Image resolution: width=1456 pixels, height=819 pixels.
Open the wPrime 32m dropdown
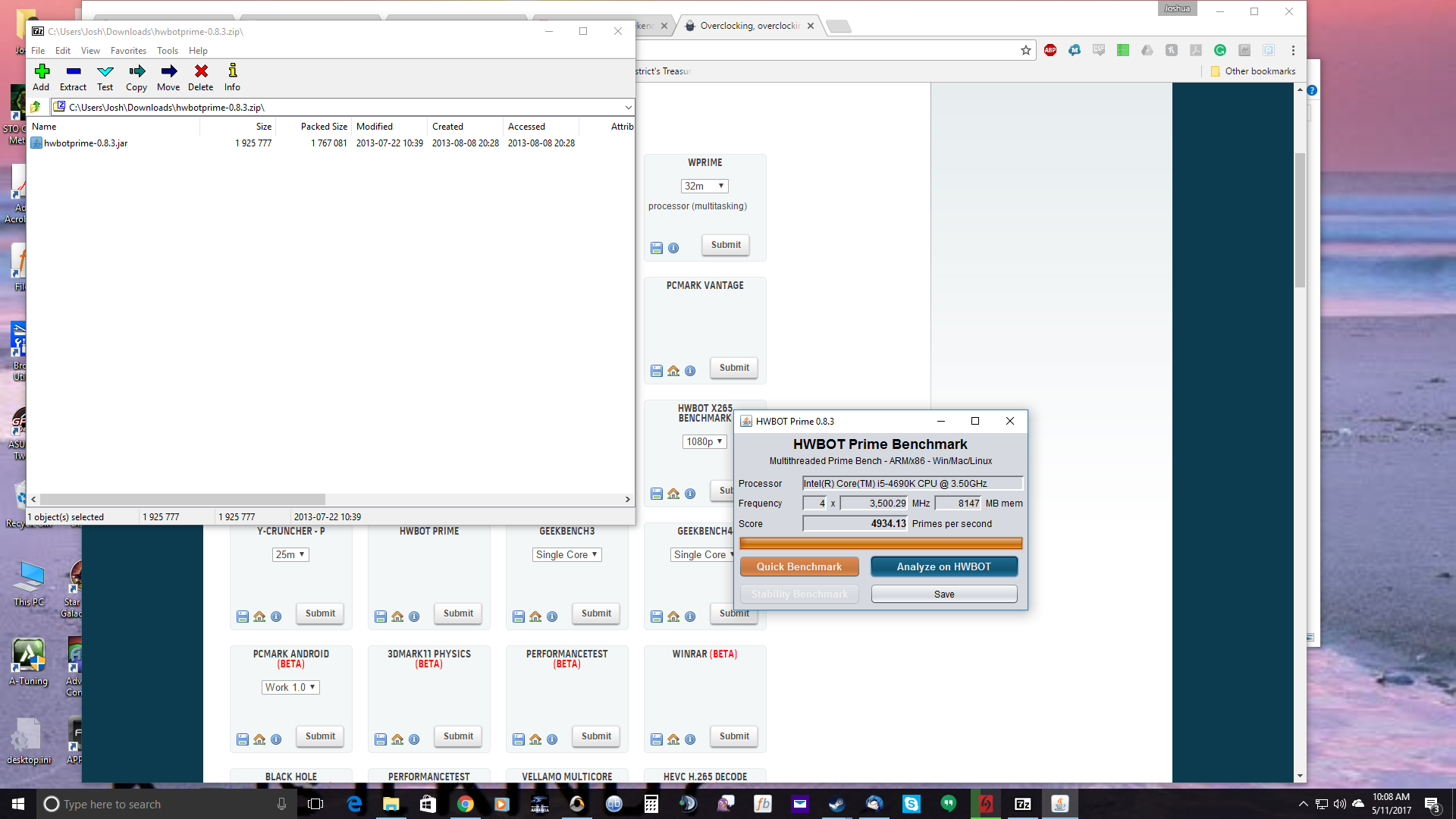coord(704,186)
